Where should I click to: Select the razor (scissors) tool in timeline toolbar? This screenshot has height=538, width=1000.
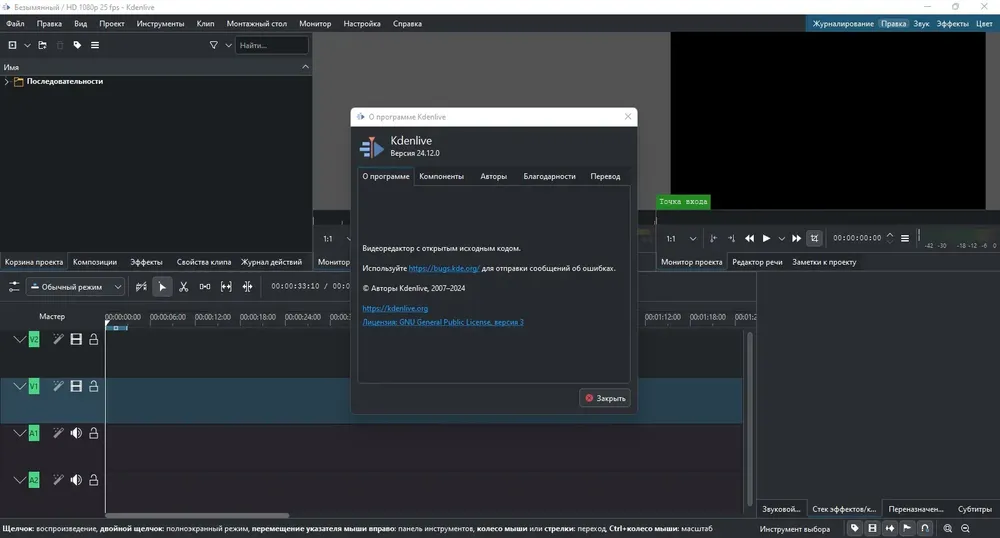(184, 287)
